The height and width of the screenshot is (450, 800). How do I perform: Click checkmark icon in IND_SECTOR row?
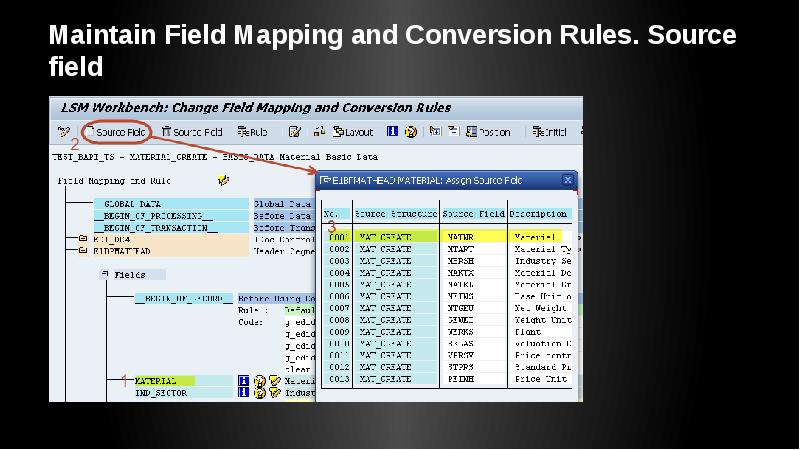[275, 392]
